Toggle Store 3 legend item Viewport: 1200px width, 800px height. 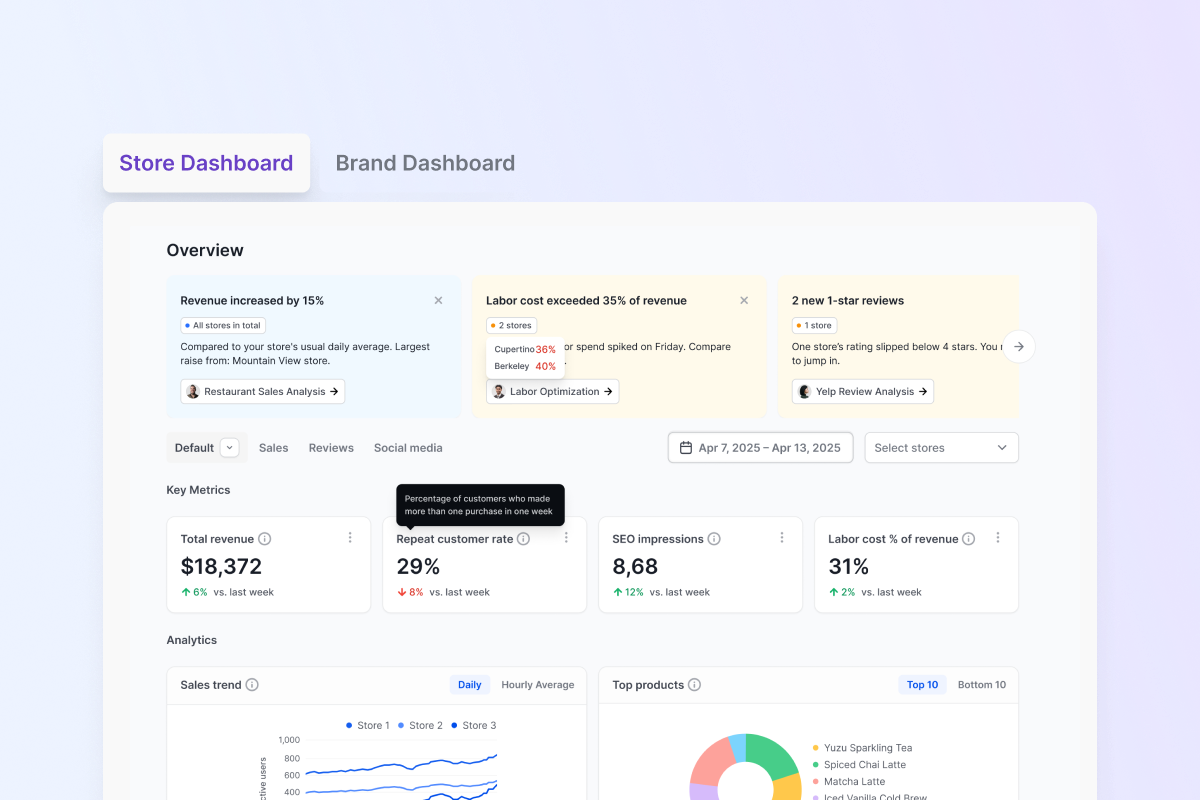point(474,726)
